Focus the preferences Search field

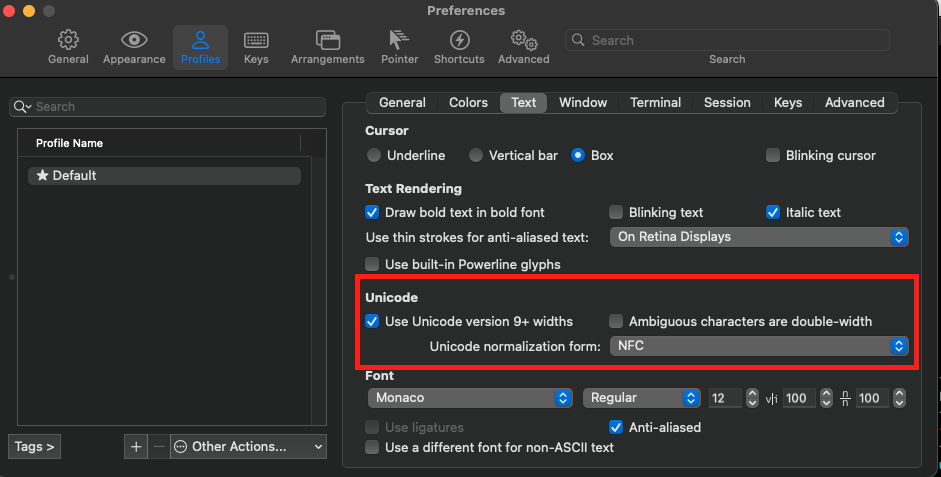point(727,40)
